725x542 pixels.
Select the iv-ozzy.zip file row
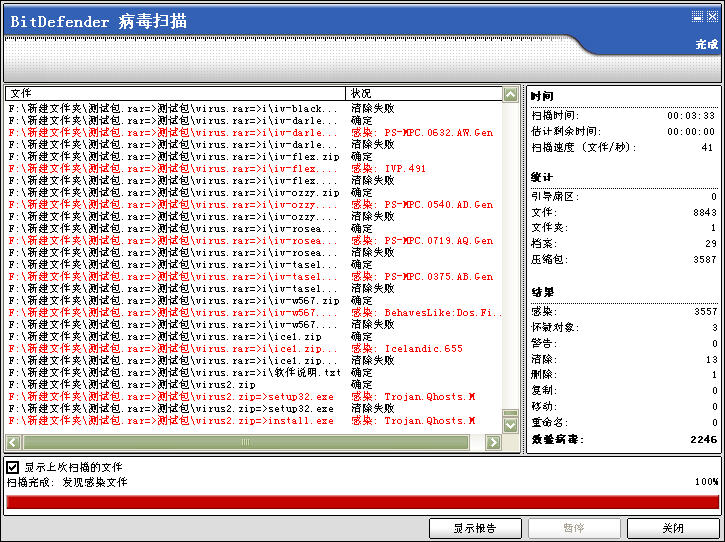point(254,193)
